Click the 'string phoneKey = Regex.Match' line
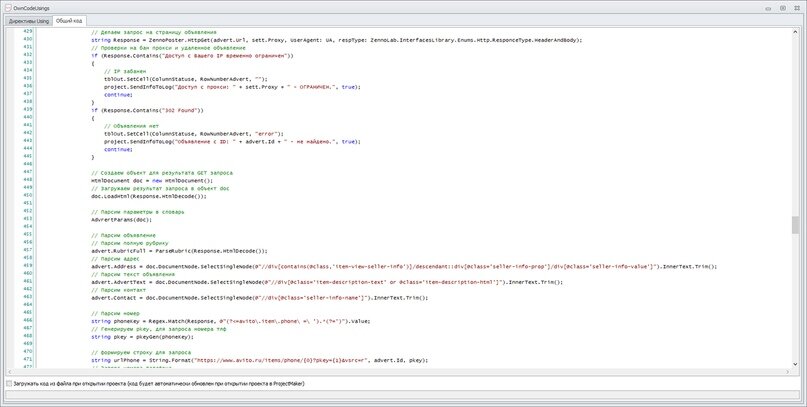Screen dimensions: 807x407 click(x=231, y=321)
